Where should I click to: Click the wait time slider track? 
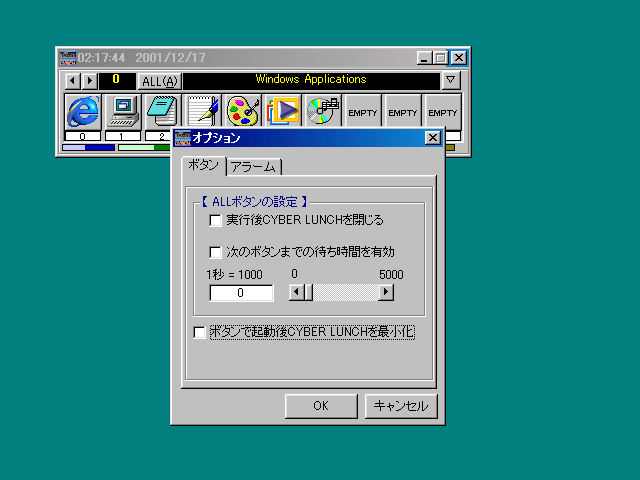(345, 292)
